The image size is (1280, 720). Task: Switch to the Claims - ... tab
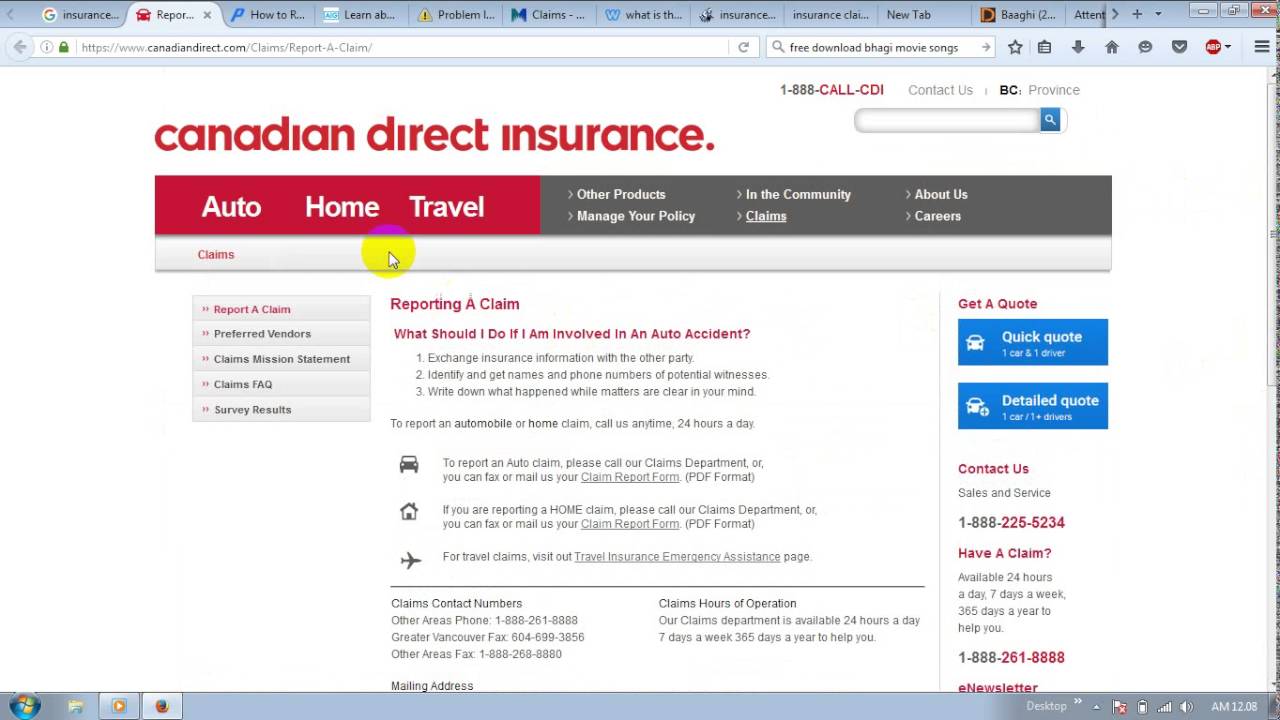coord(548,15)
